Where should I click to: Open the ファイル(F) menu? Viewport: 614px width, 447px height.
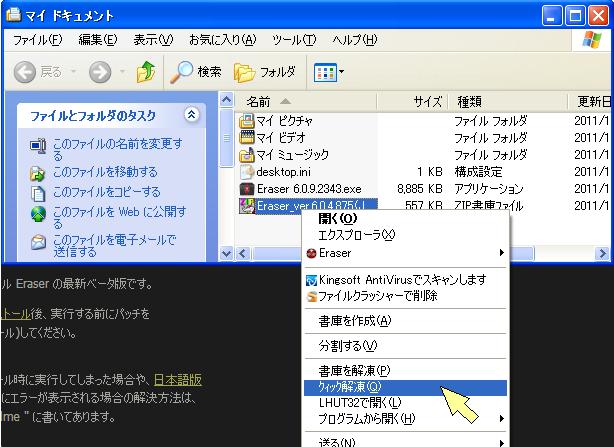[x=38, y=40]
